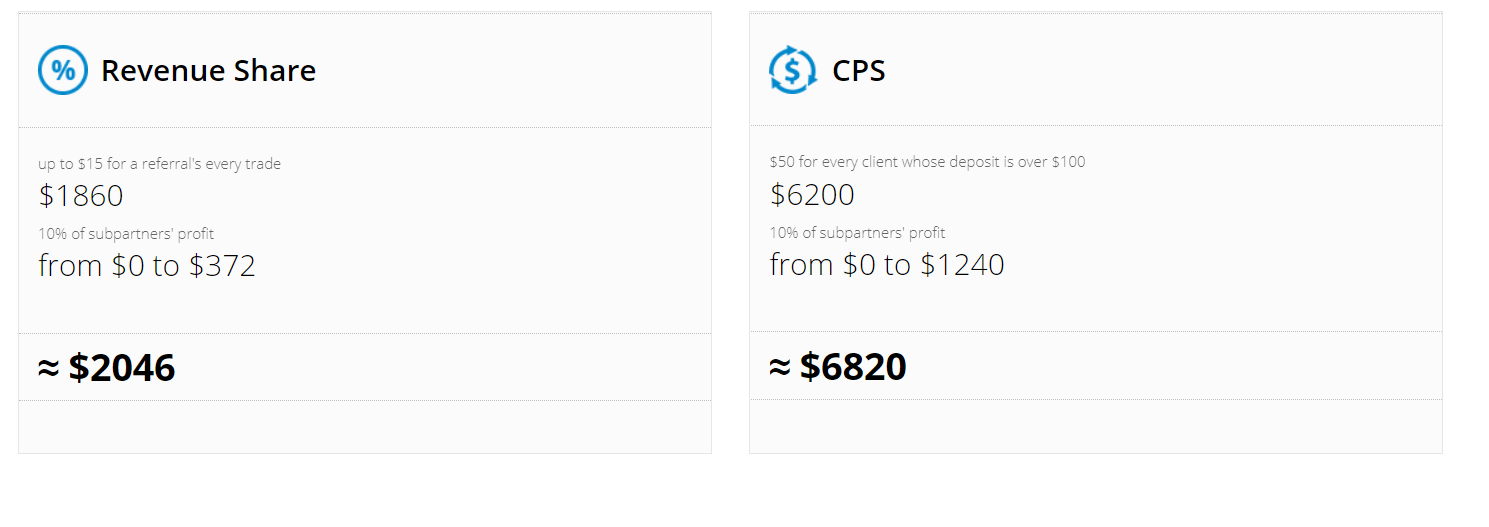
Task: Select the Revenue Share heading
Action: [208, 71]
